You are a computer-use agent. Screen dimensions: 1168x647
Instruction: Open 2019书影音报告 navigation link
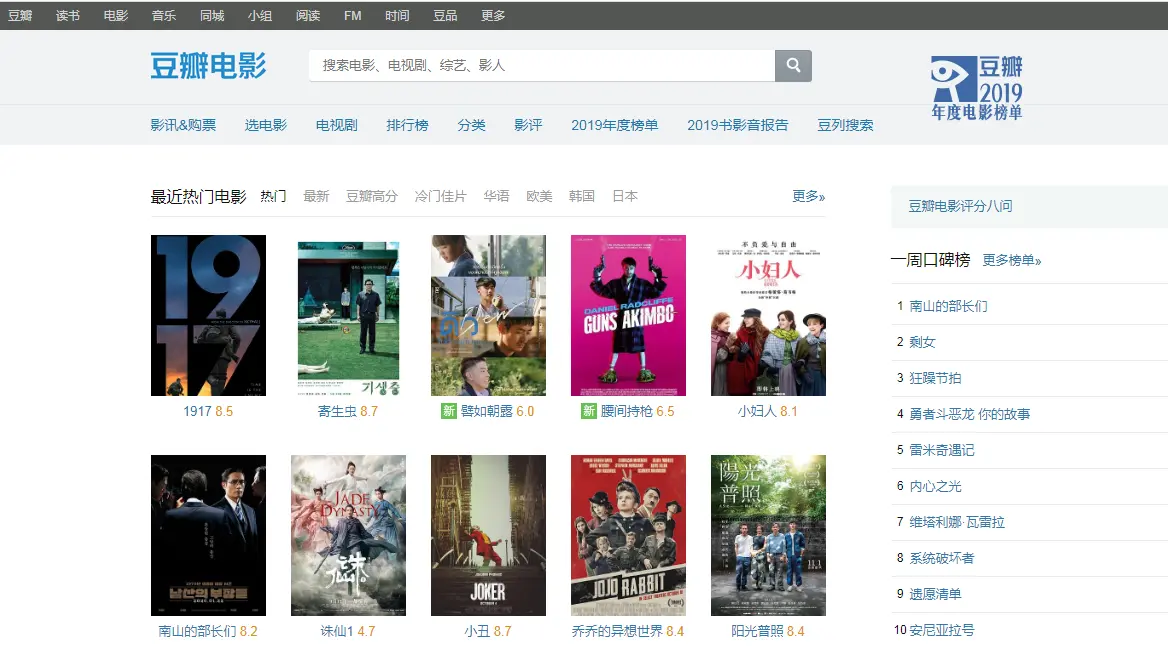(737, 125)
